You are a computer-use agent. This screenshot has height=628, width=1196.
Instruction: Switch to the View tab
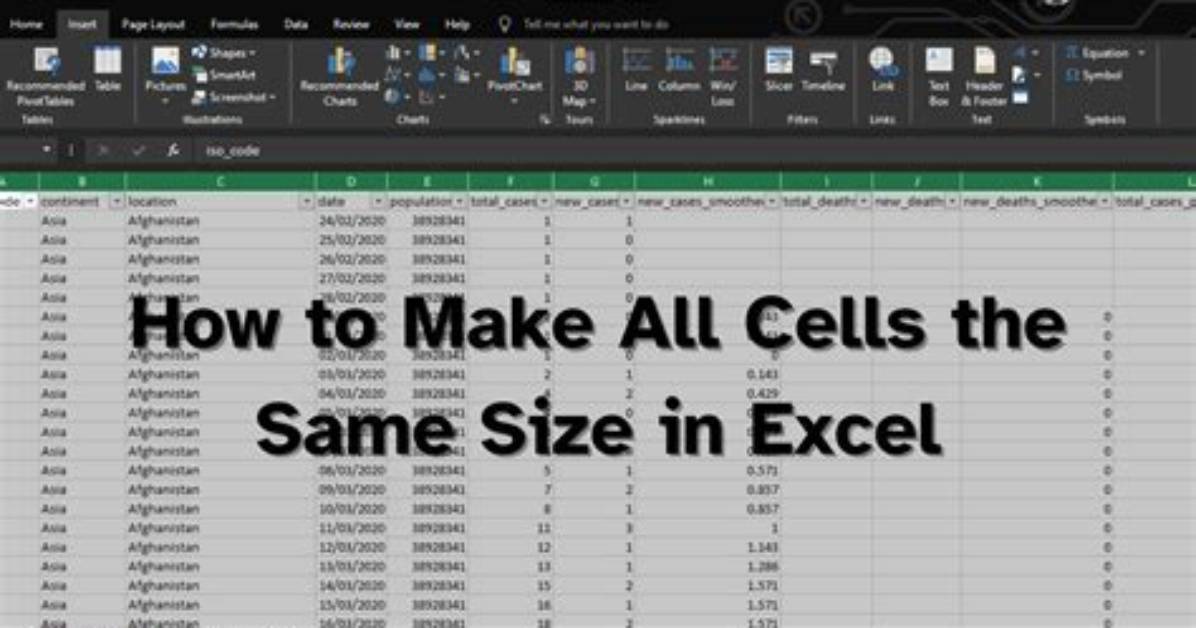point(407,24)
